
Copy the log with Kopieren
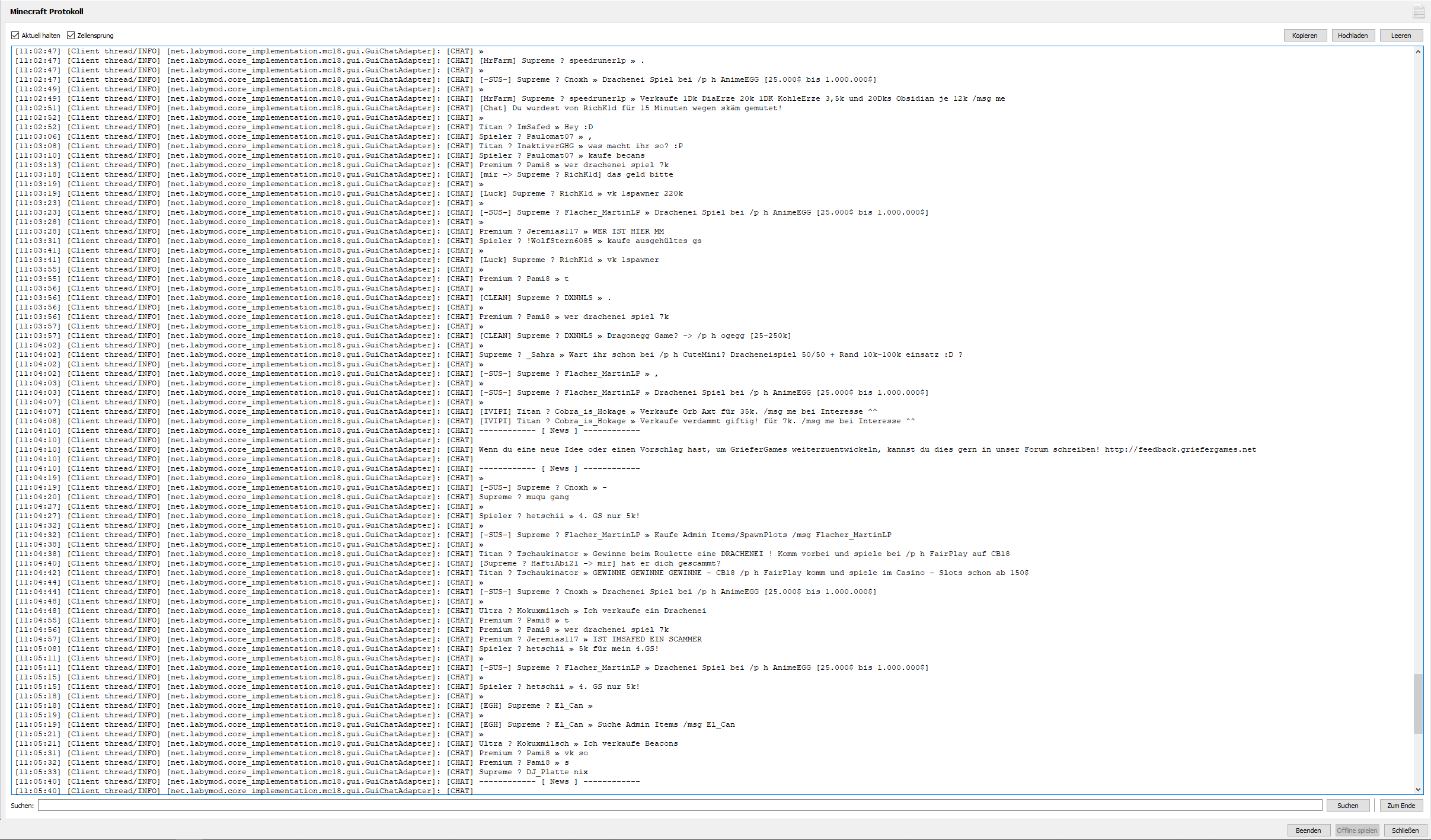[x=1305, y=36]
